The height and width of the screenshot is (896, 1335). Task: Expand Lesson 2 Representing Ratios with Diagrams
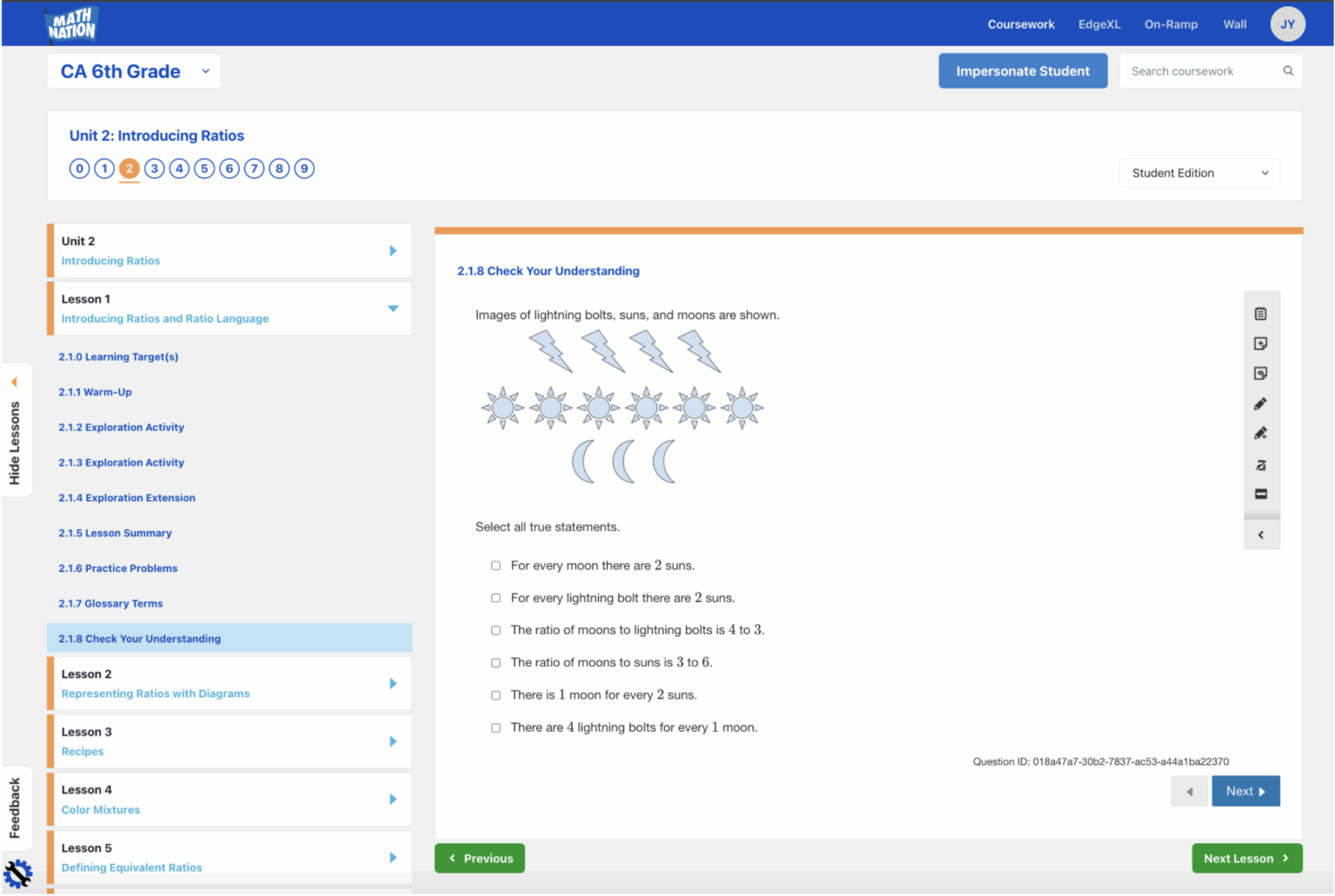[x=394, y=683]
